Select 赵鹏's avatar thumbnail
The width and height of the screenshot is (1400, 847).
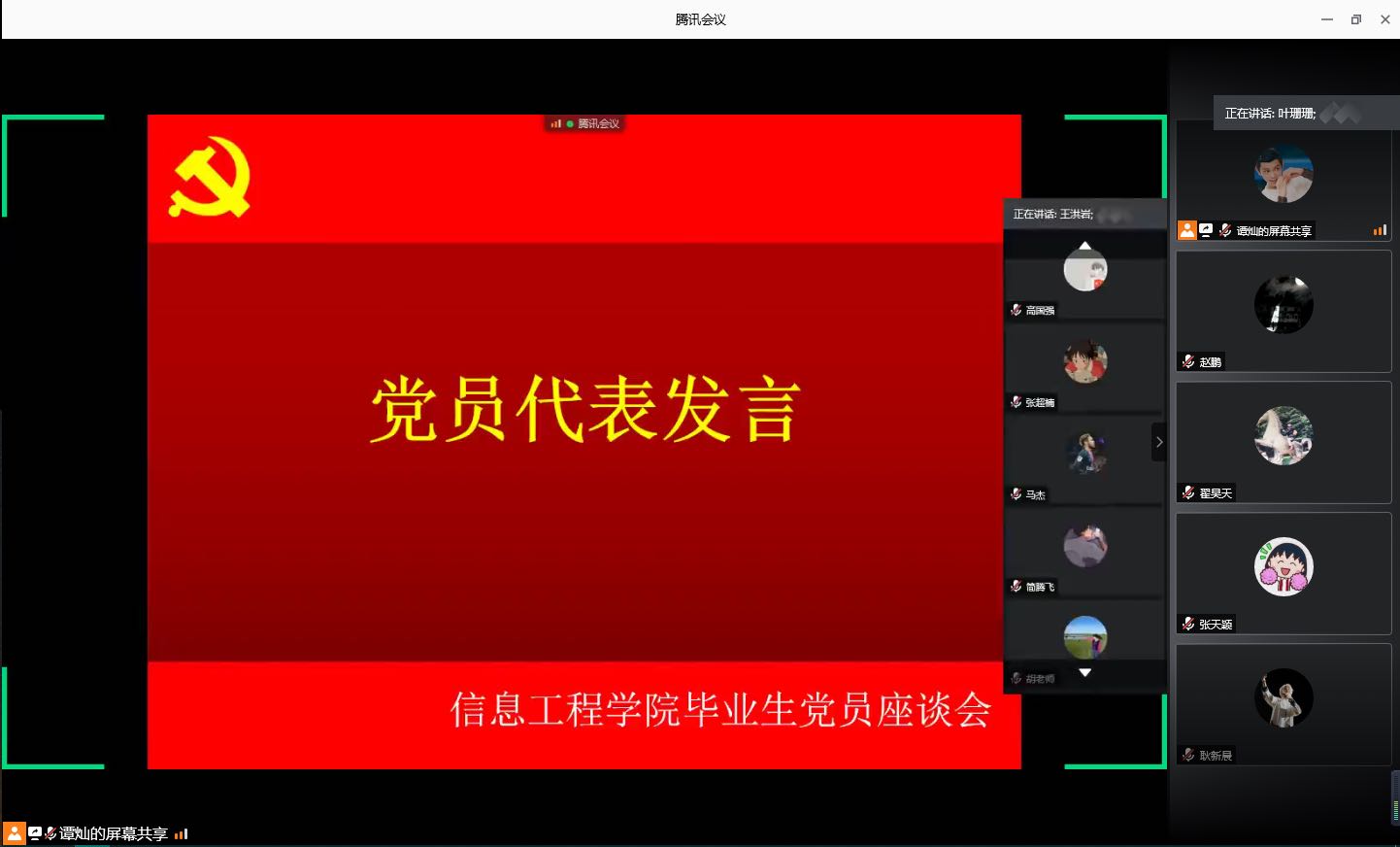pyautogui.click(x=1283, y=304)
